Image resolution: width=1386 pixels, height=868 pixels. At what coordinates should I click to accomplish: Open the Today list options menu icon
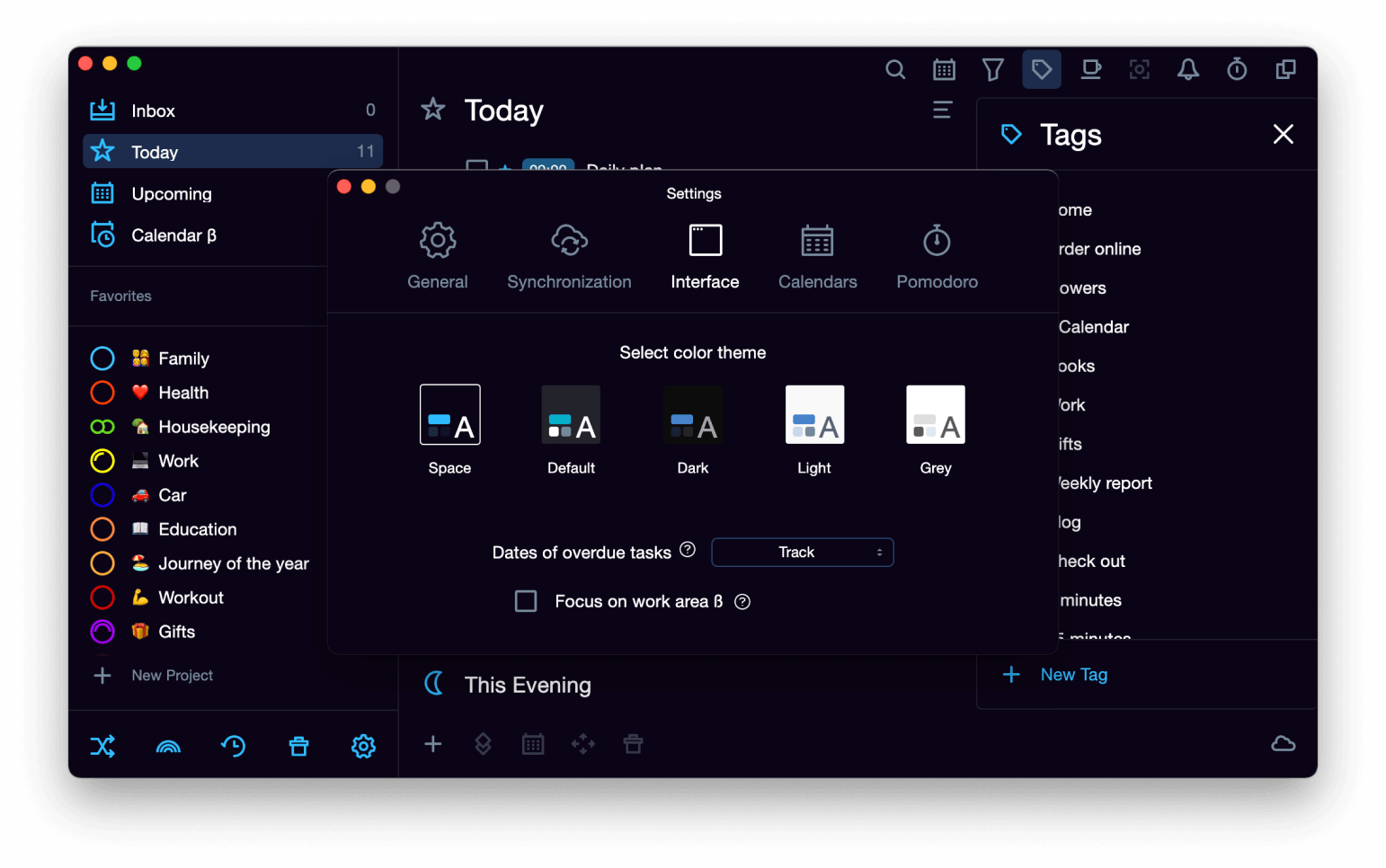click(x=942, y=110)
